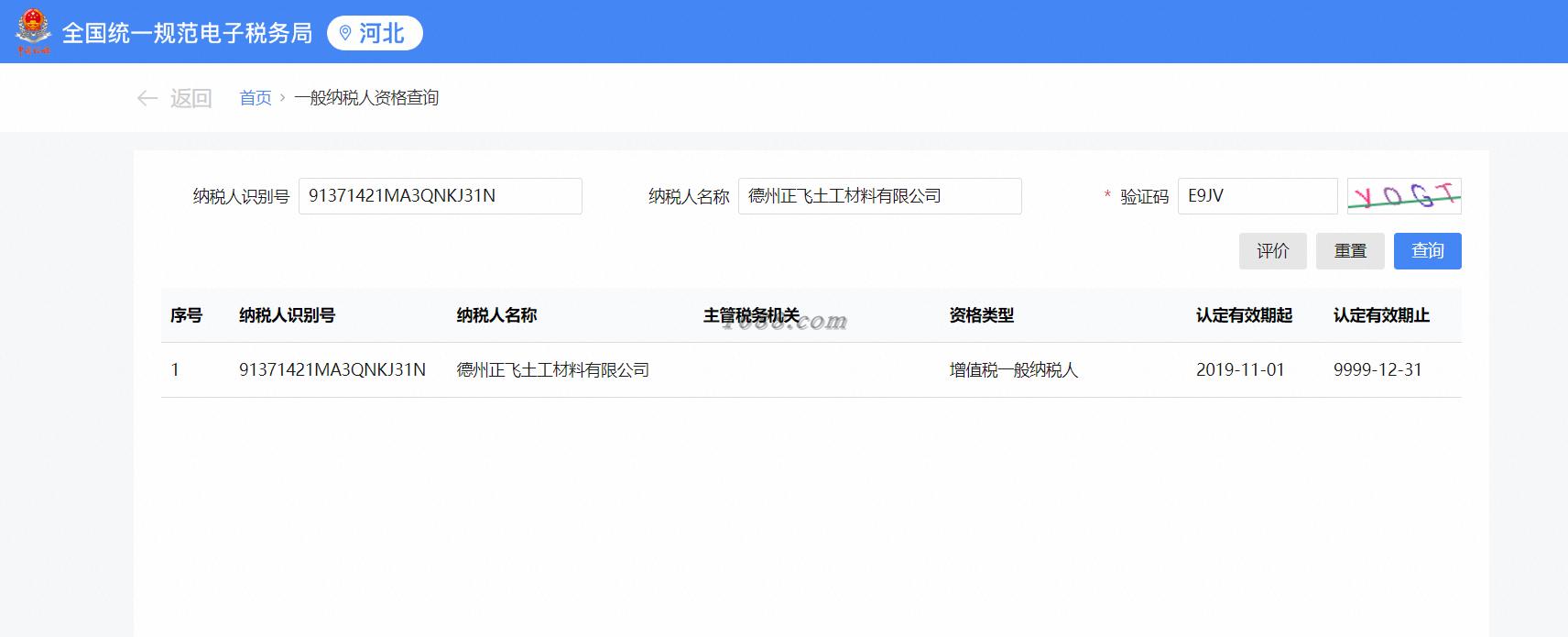Click the 认定有效期起 column header
The height and width of the screenshot is (637, 1568).
tap(1244, 315)
